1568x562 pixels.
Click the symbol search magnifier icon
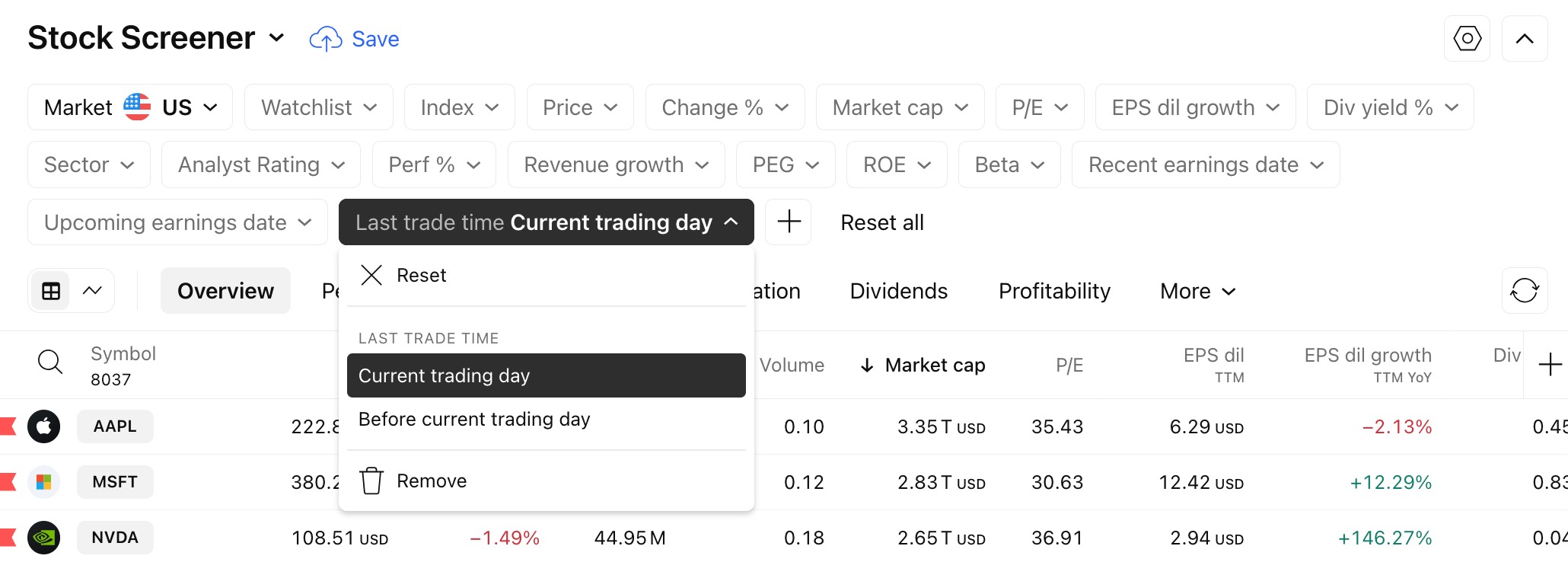pos(50,362)
